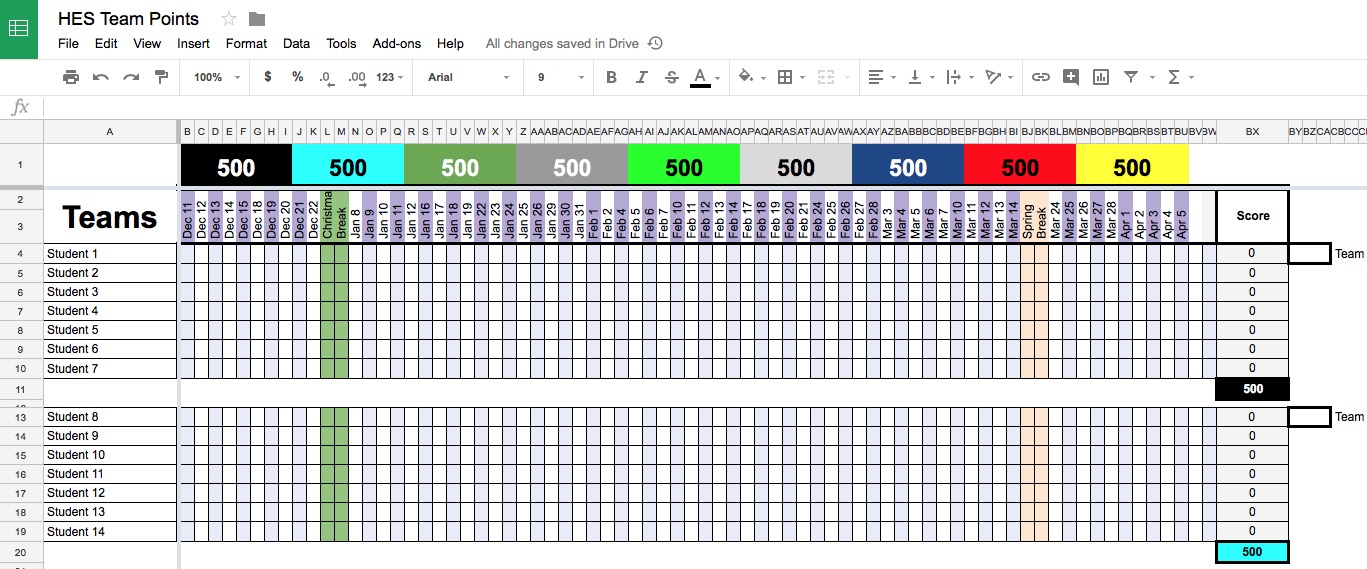Screen dimensions: 1367x569
Task: Click the insert link icon
Action: coord(1040,77)
